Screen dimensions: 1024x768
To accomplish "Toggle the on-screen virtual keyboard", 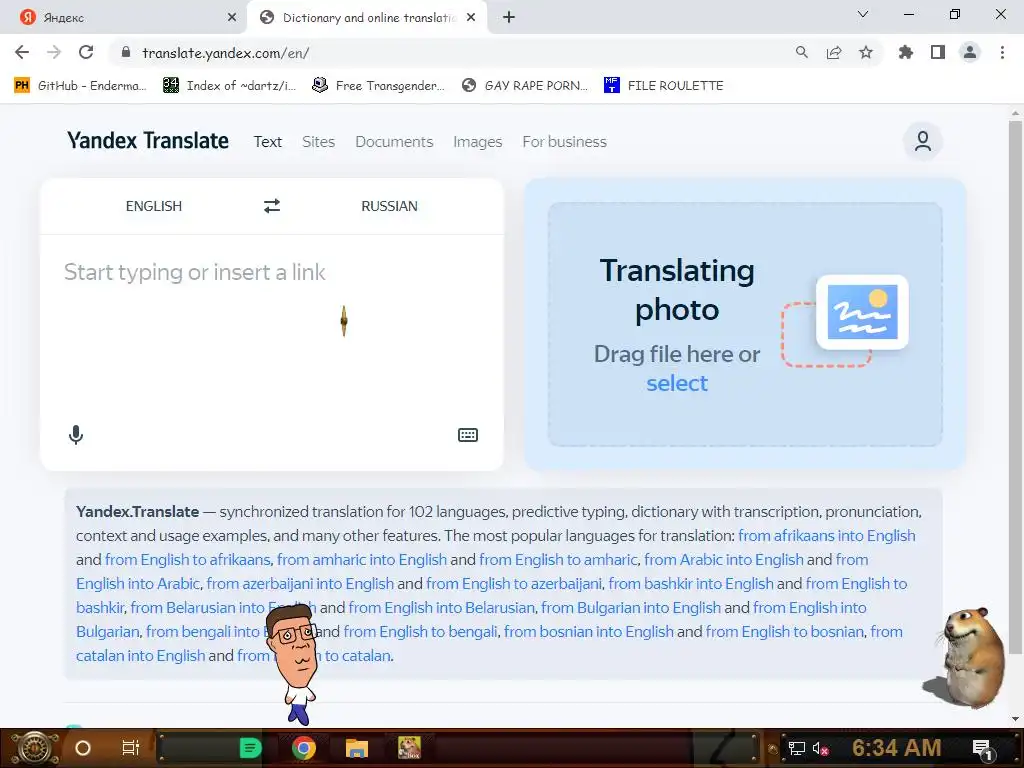I will coord(468,435).
